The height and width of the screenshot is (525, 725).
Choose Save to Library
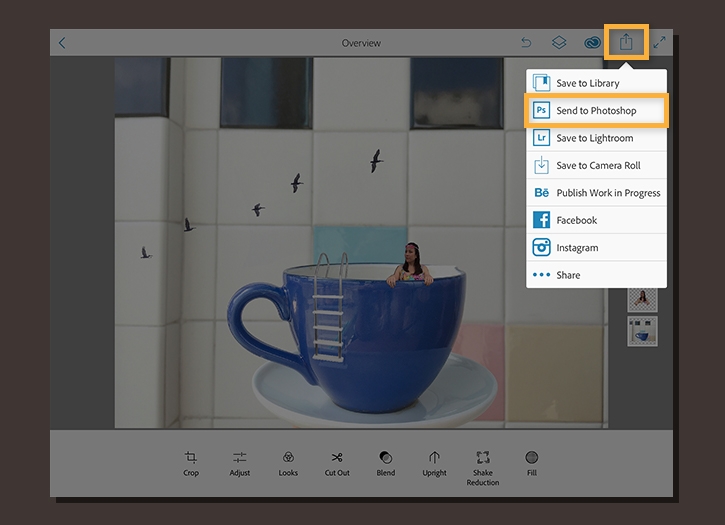pos(596,83)
